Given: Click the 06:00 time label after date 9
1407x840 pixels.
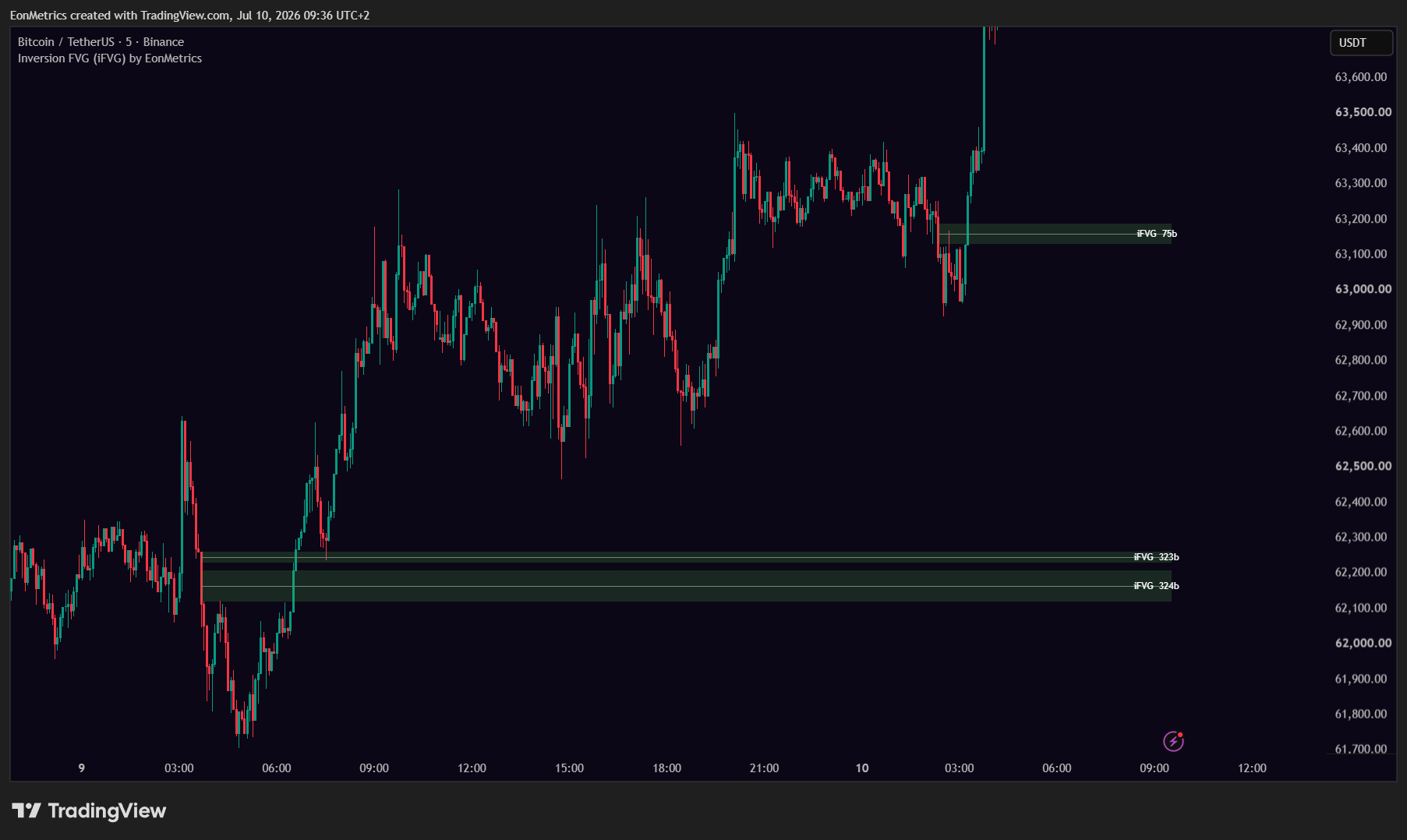Looking at the screenshot, I should 277,768.
